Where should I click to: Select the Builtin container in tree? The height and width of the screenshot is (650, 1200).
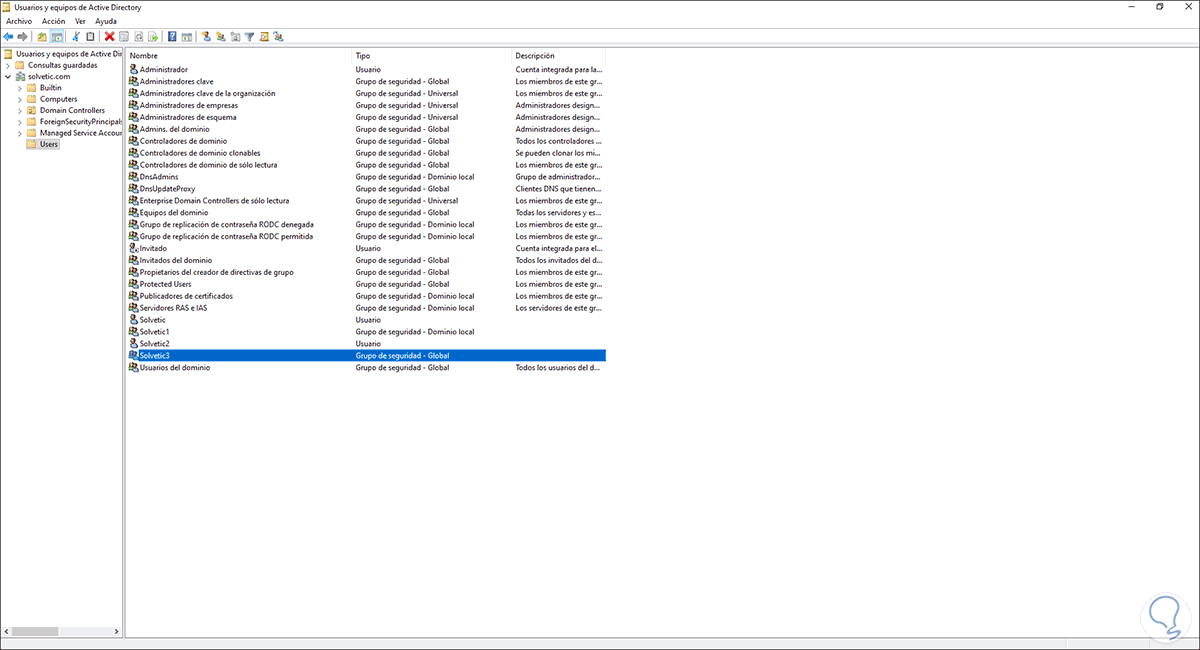point(50,88)
